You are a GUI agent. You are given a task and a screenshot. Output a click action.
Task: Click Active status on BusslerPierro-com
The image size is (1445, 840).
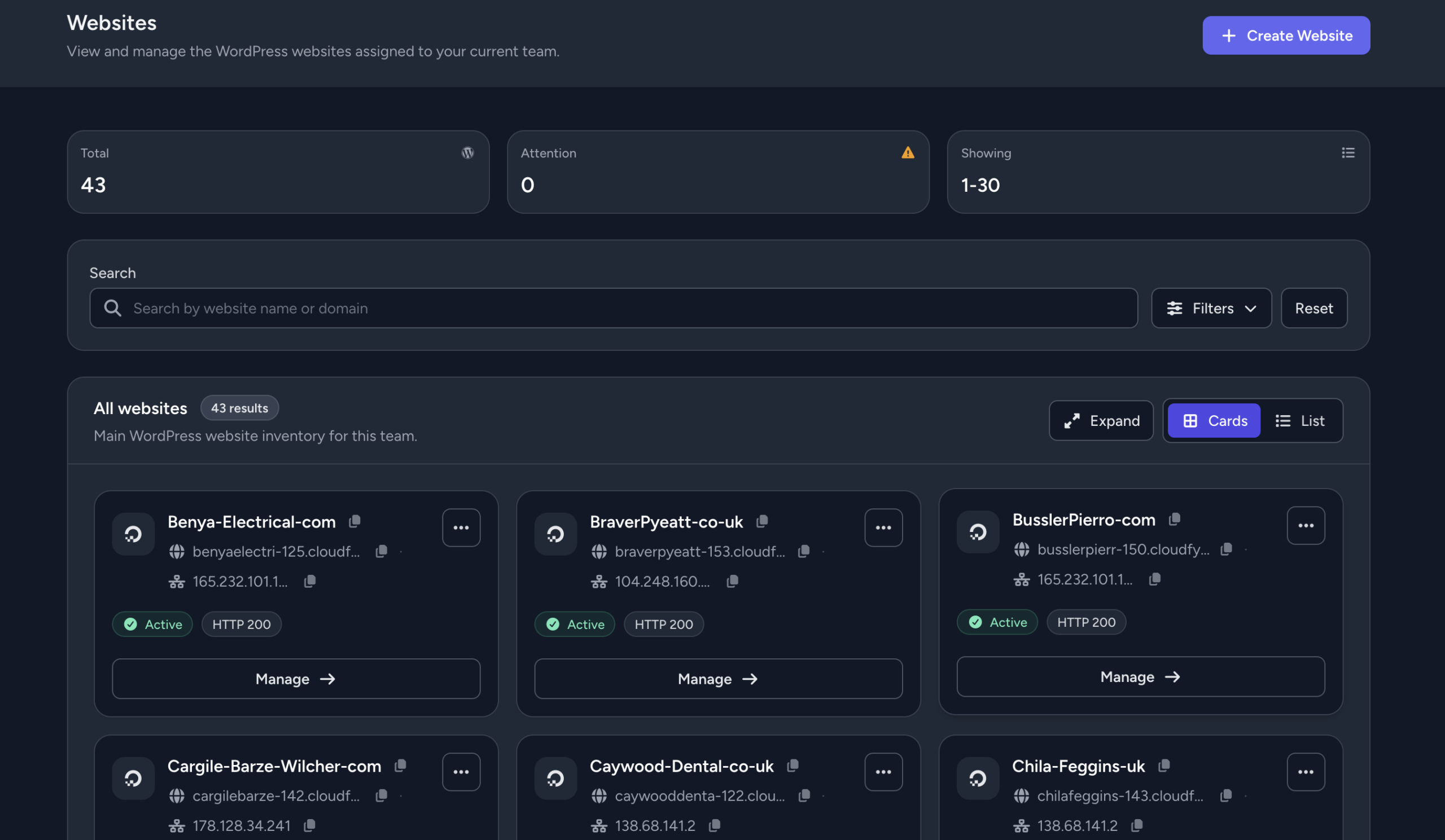tap(997, 621)
